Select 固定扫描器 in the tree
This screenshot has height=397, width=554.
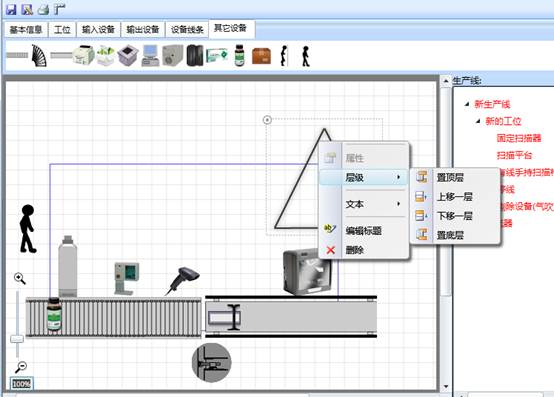519,138
